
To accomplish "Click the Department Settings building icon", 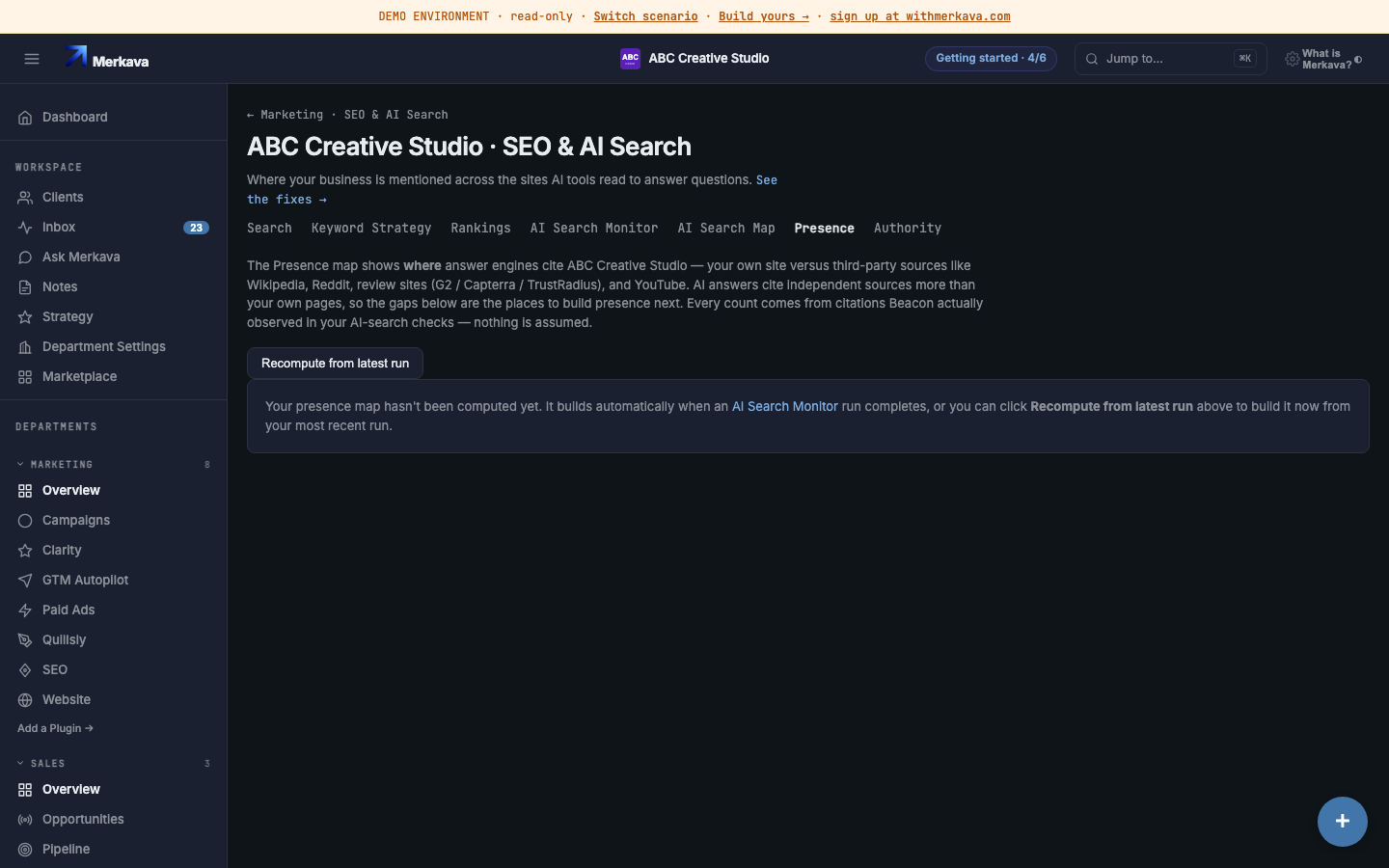I will 25,347.
